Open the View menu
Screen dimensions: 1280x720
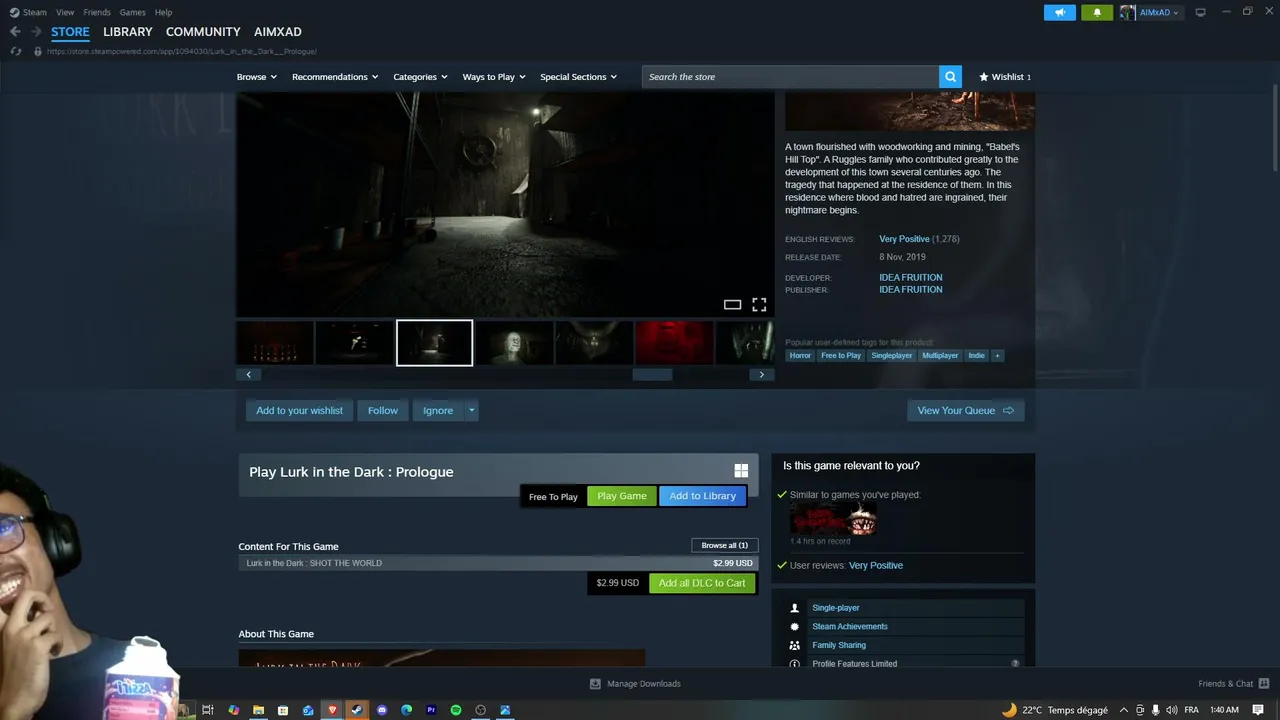click(x=65, y=12)
